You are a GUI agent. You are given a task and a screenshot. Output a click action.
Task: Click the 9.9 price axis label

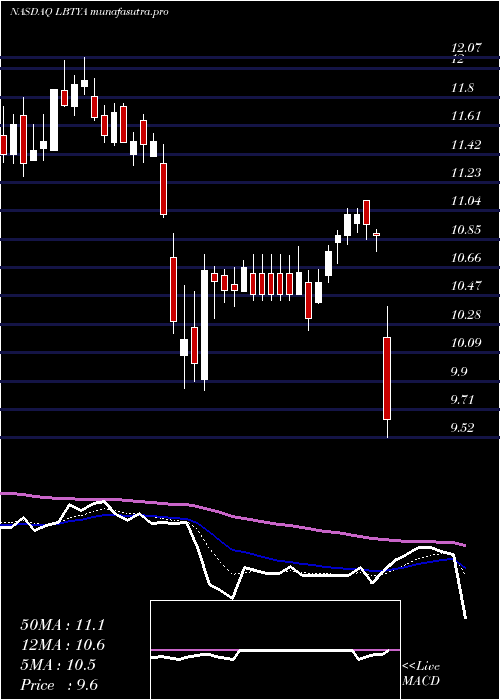tap(460, 371)
